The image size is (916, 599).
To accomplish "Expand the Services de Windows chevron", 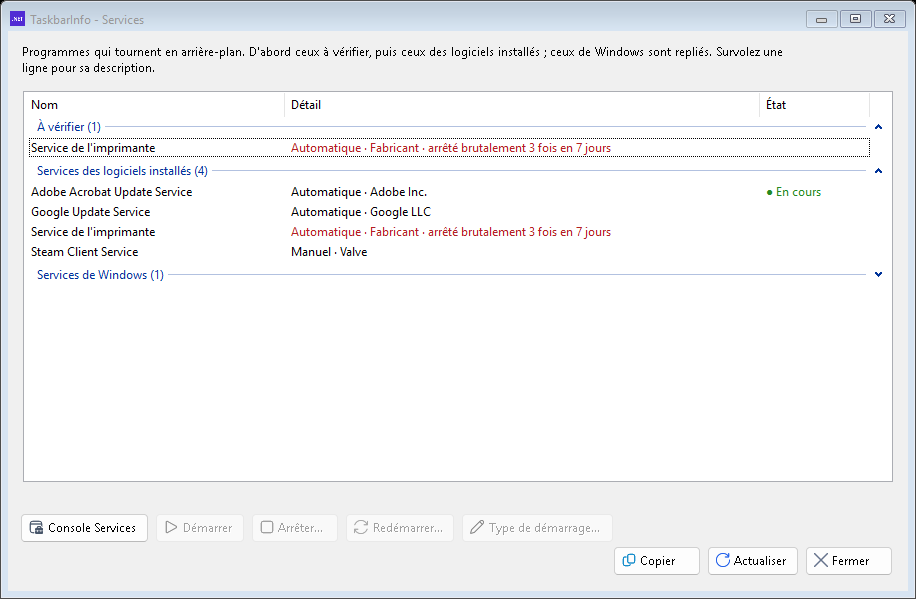I will coord(878,274).
